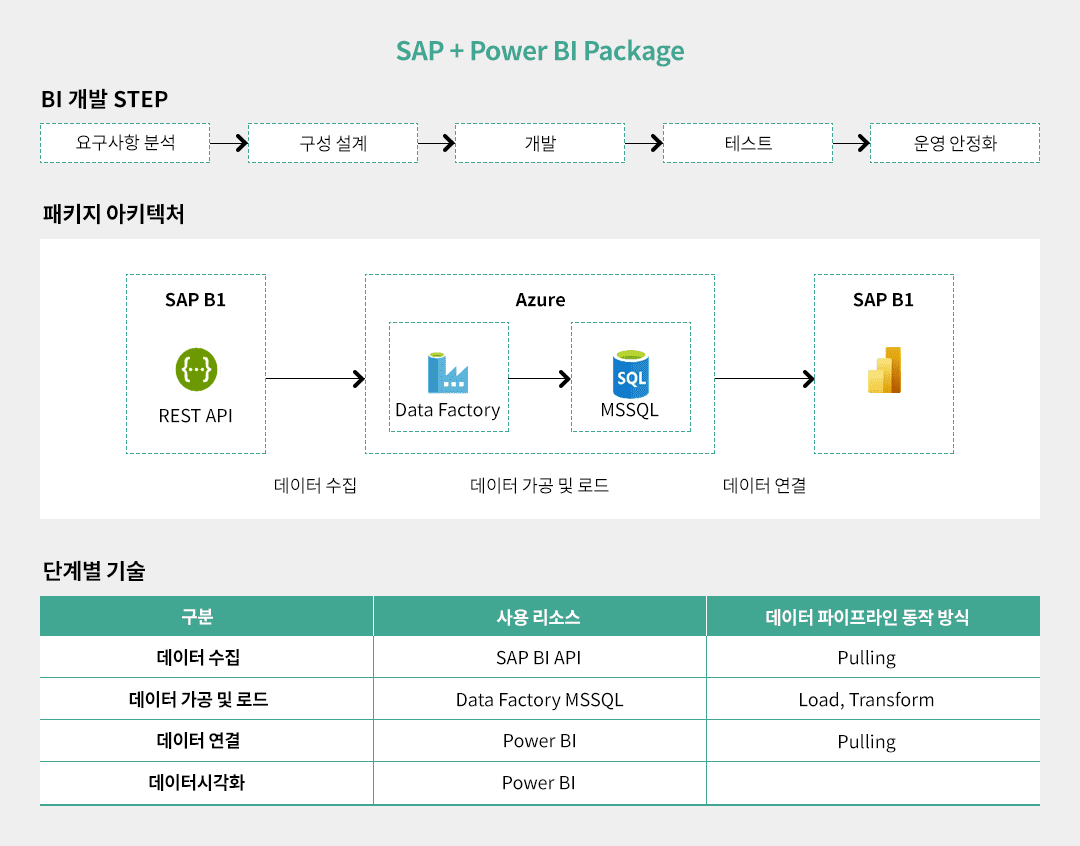The width and height of the screenshot is (1080, 846).
Task: Click the 패키지 아키텍처 heading
Action: coord(113,214)
